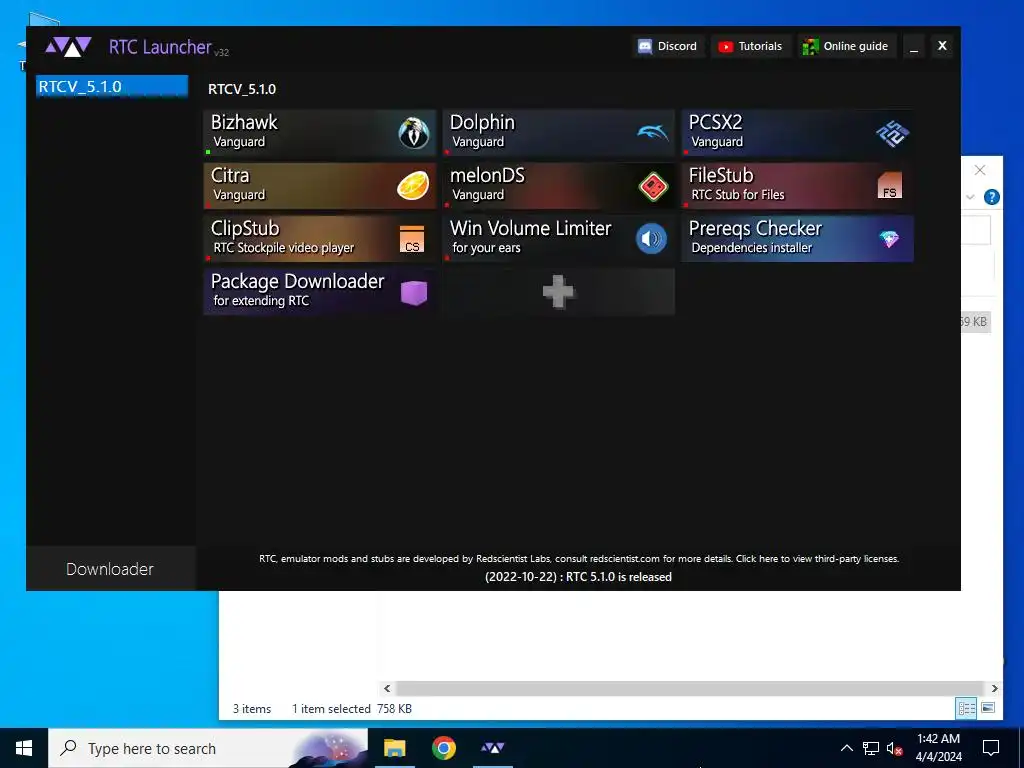Click the Citra lemon icon
The width and height of the screenshot is (1024, 768).
(x=413, y=186)
